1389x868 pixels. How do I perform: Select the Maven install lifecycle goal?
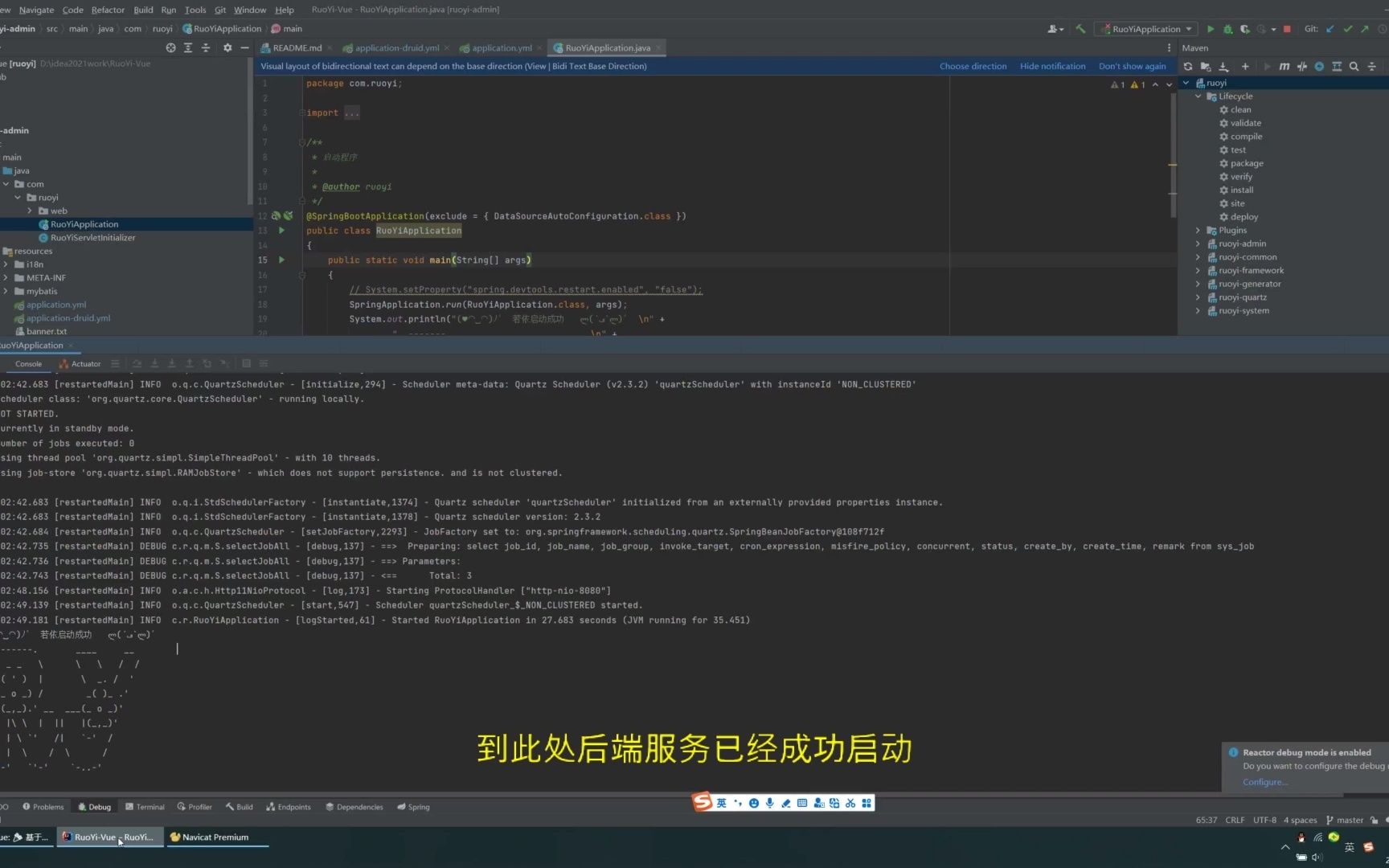click(1241, 190)
